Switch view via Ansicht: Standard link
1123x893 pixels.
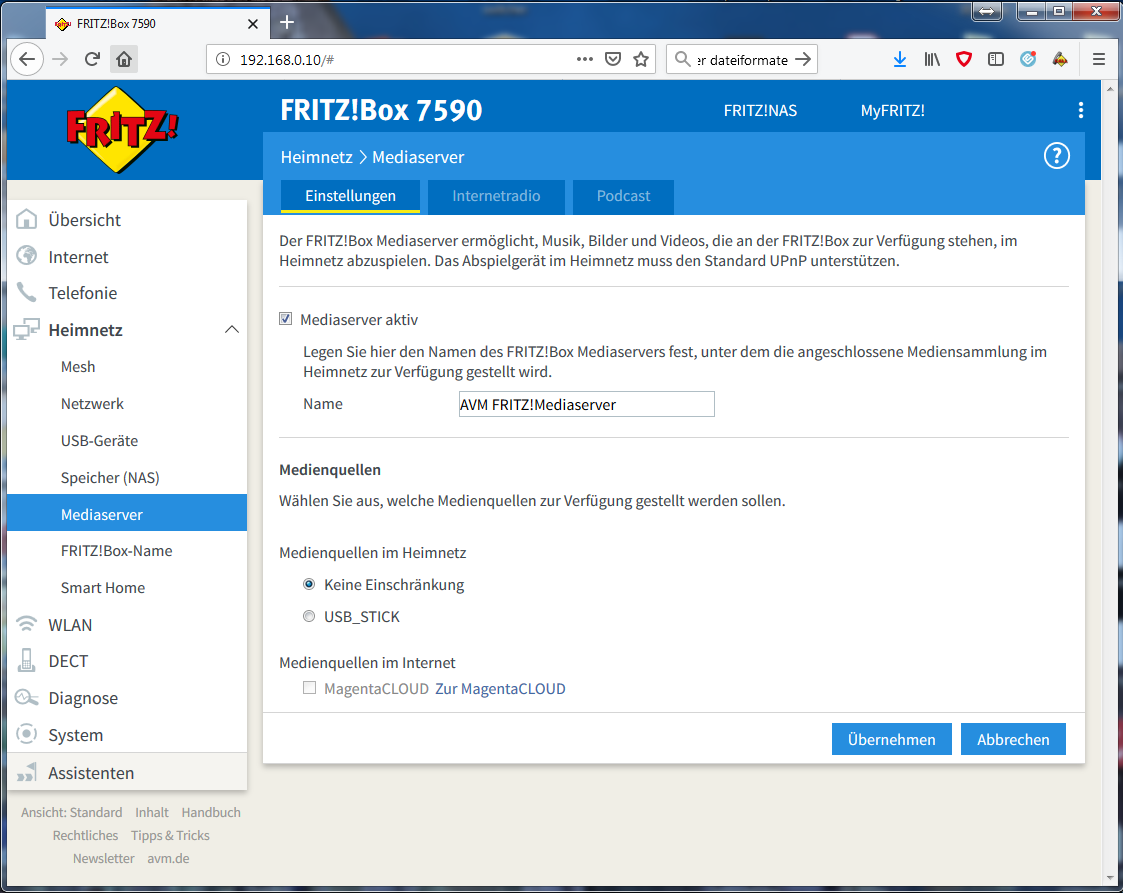pos(72,812)
